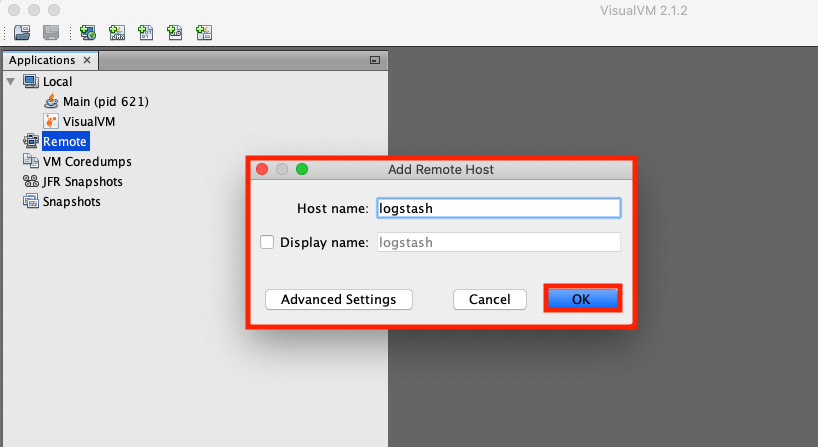Viewport: 818px width, 447px height.
Task: Zoom Add Remote Host dialog via green button
Action: tap(302, 169)
